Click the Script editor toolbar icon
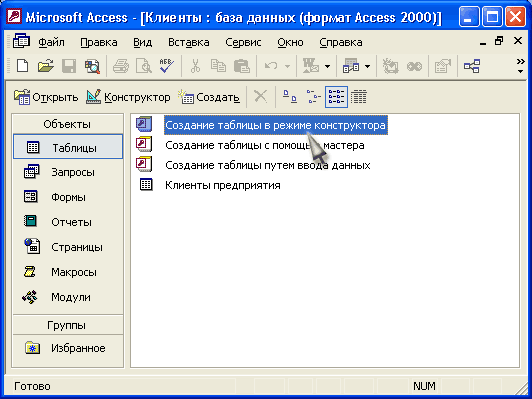532x399 pixels. pos(414,65)
